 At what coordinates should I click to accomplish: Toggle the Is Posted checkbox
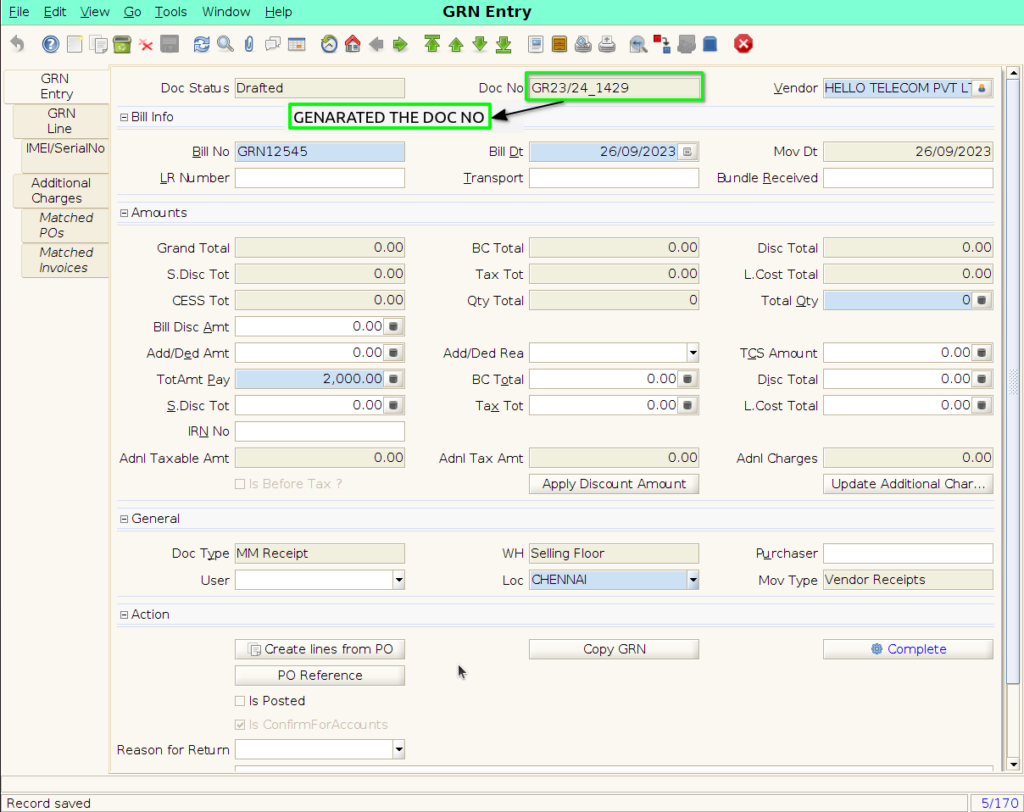[x=240, y=701]
